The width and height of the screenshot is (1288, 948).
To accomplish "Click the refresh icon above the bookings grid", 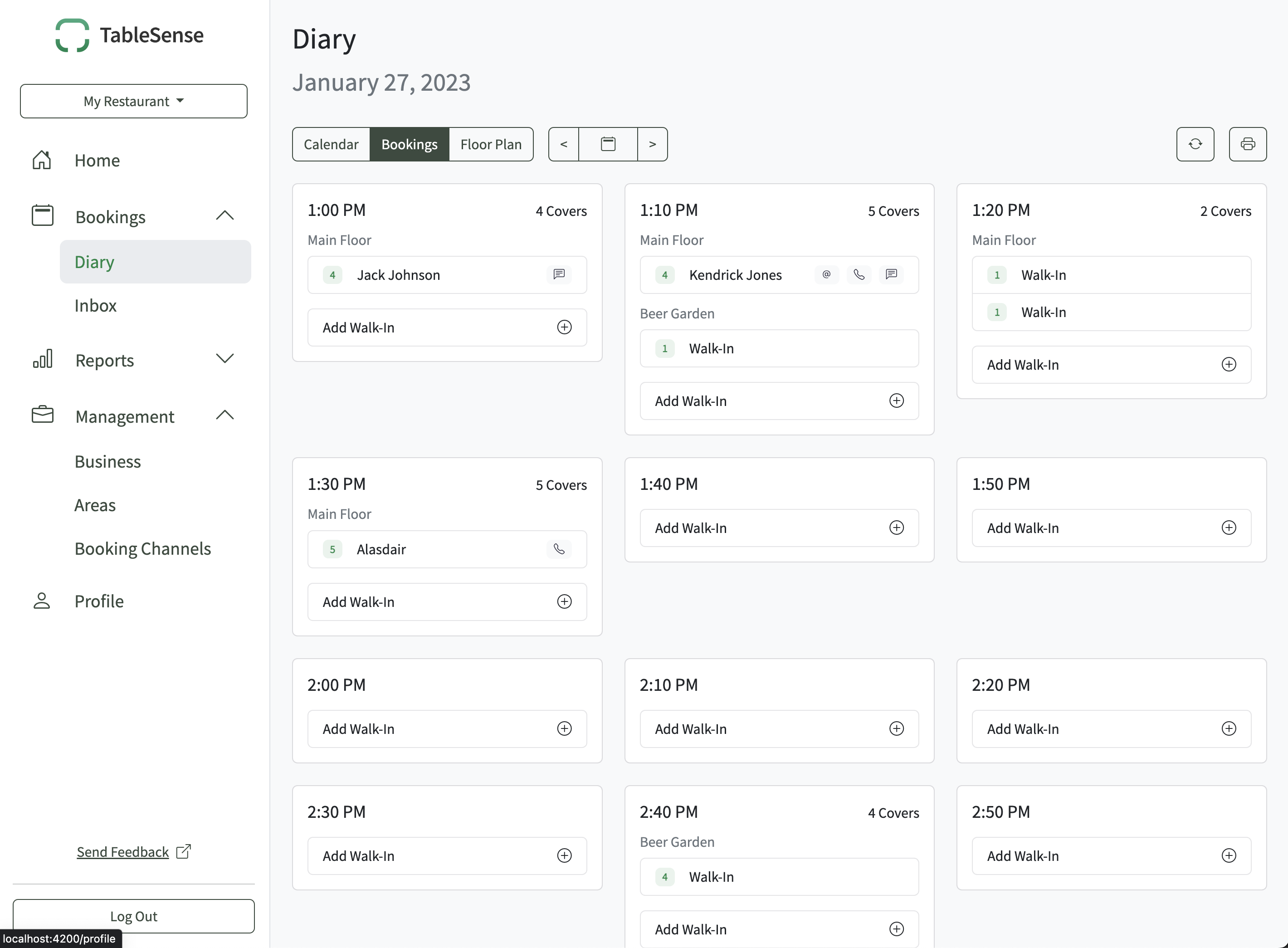I will [x=1195, y=144].
